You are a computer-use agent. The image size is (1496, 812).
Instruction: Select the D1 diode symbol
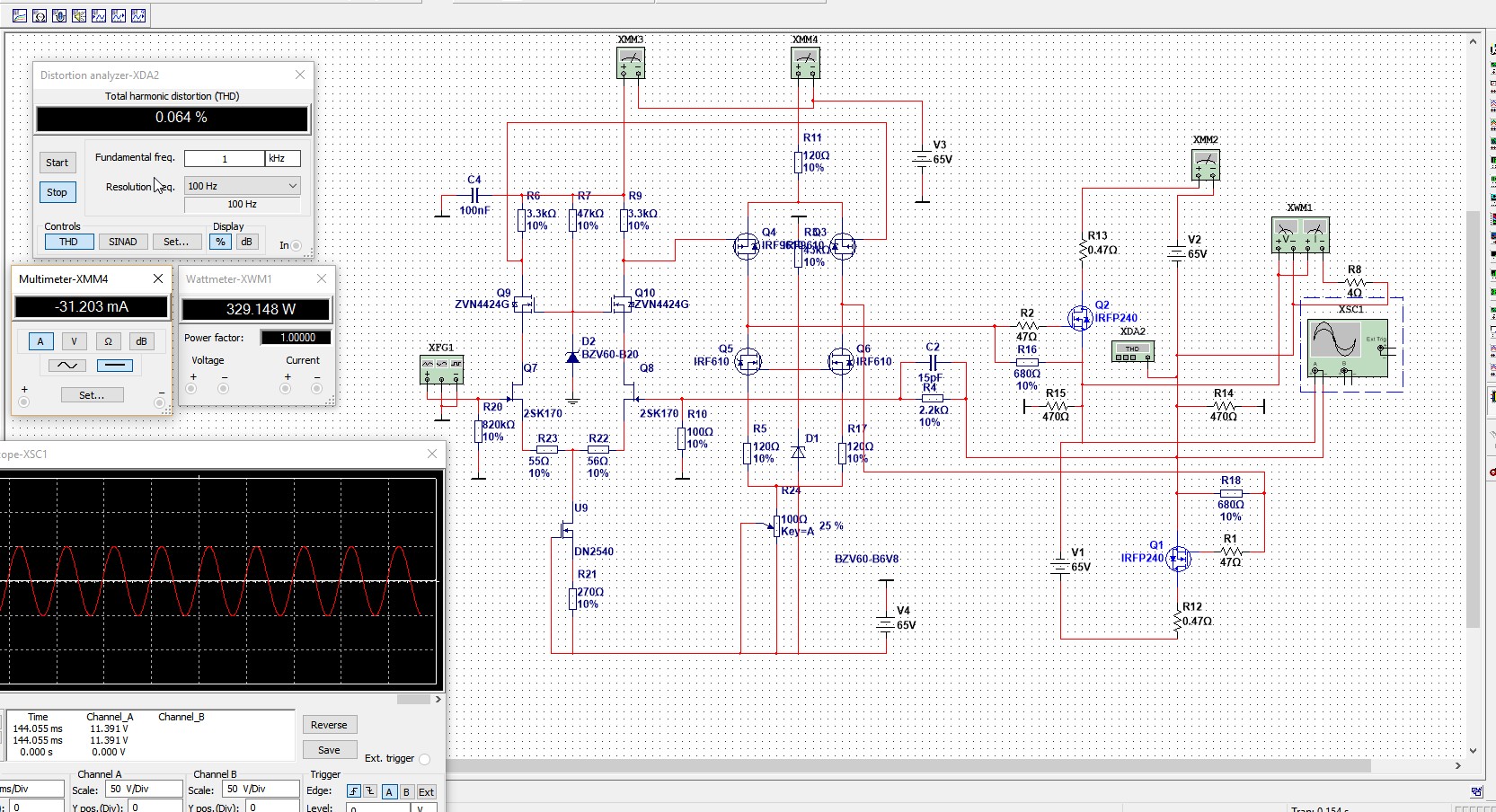(x=798, y=452)
